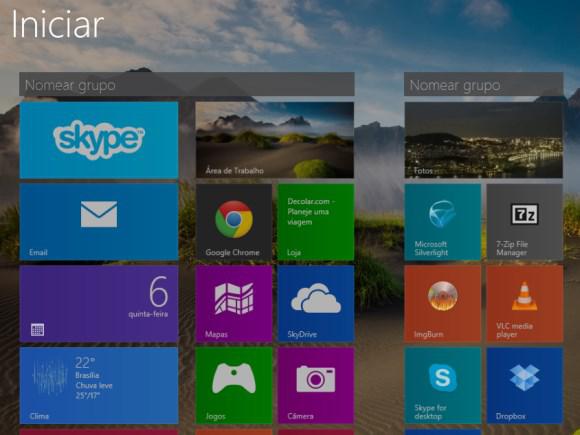Open the Dropbox tile
This screenshot has width=580, height=435.
[525, 385]
